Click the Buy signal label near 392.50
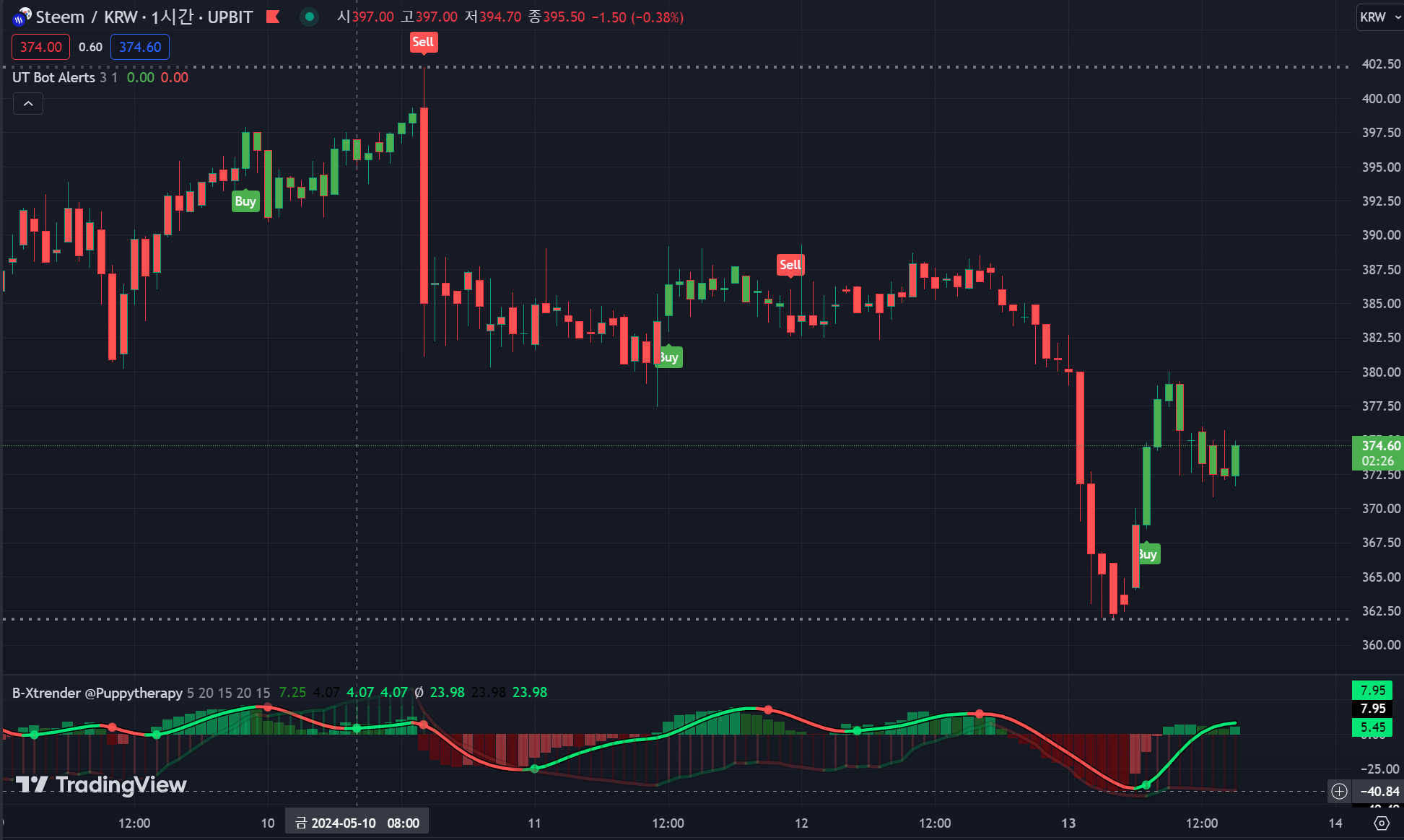1404x840 pixels. [x=245, y=201]
